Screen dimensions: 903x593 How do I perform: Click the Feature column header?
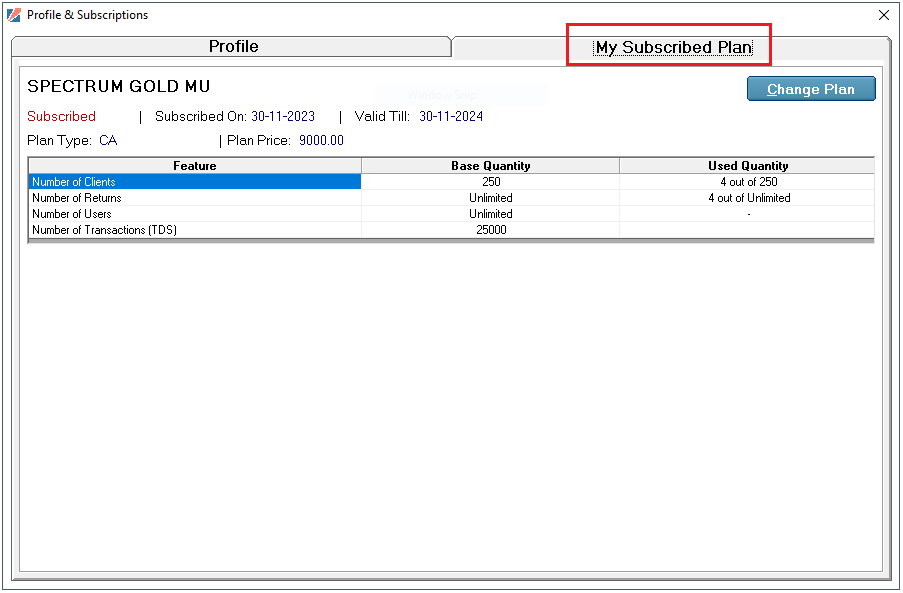pos(195,166)
